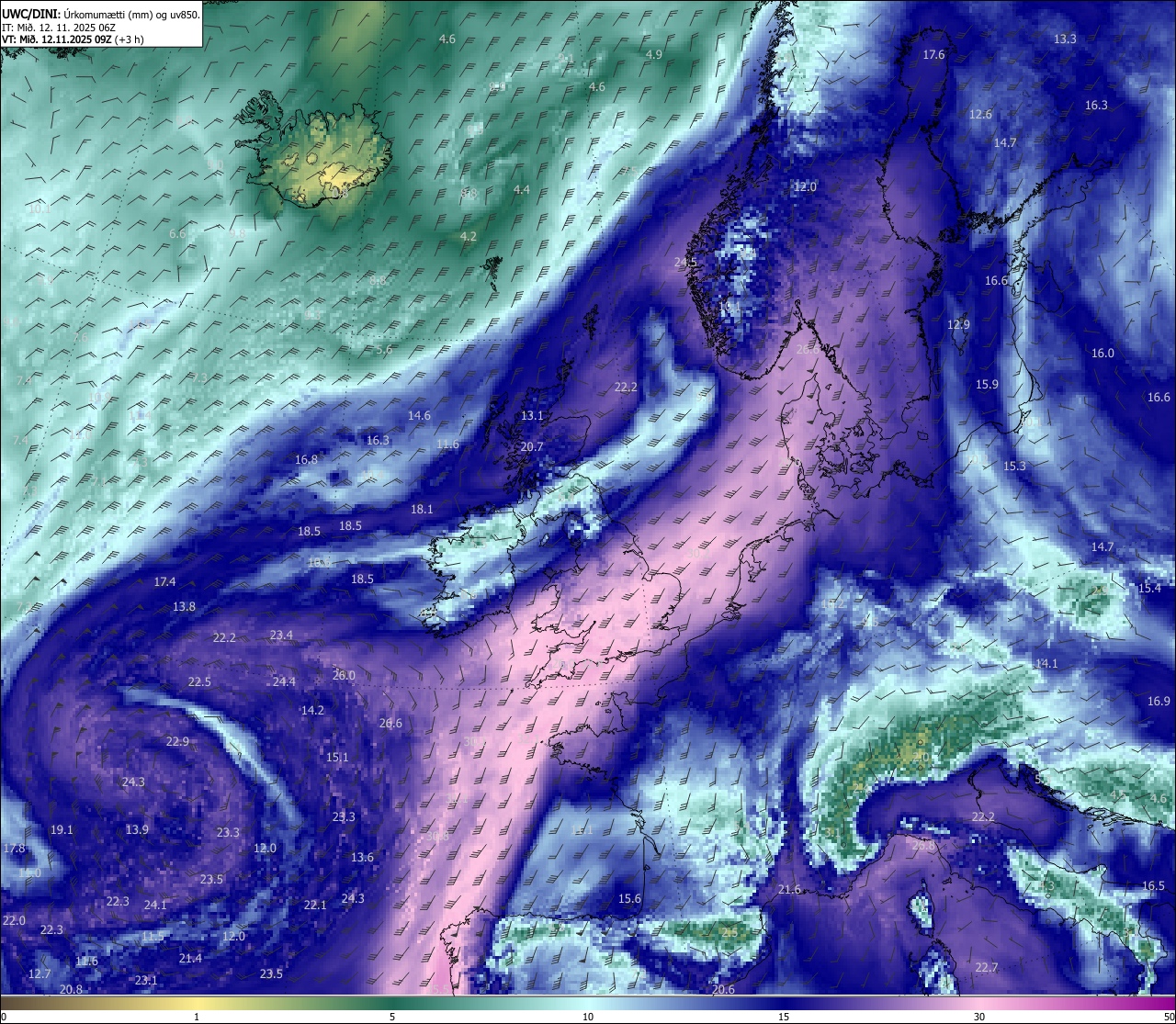Click the map value 15.4
The image size is (1176, 1024).
click(x=1149, y=588)
